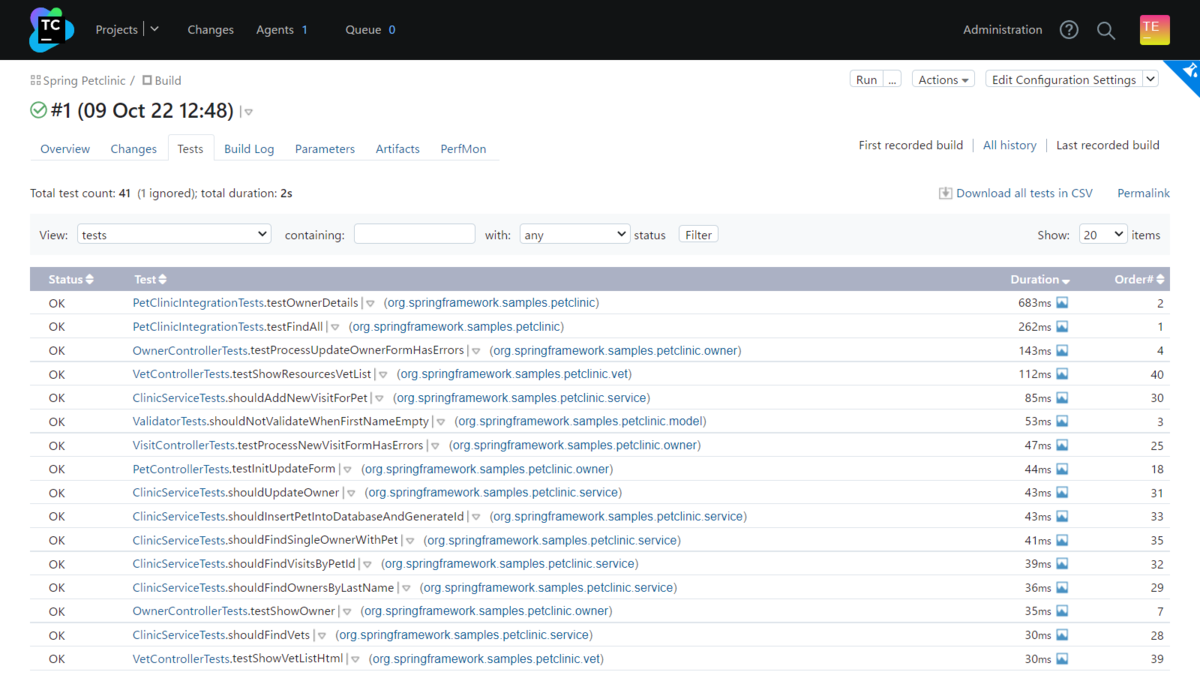Sort the table by Duration column
This screenshot has height=675, width=1200.
coord(1040,280)
